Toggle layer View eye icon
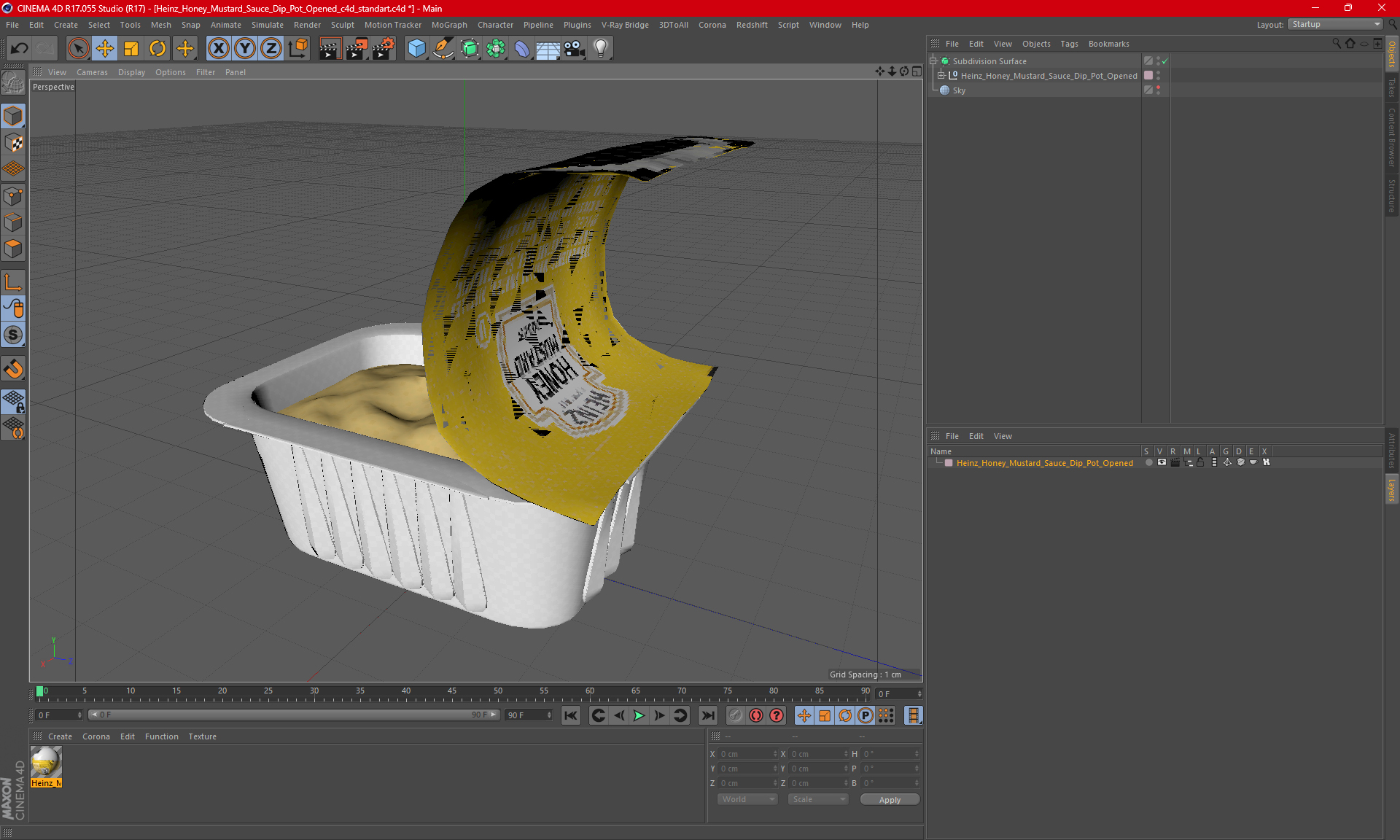The height and width of the screenshot is (840, 1400). [1162, 463]
